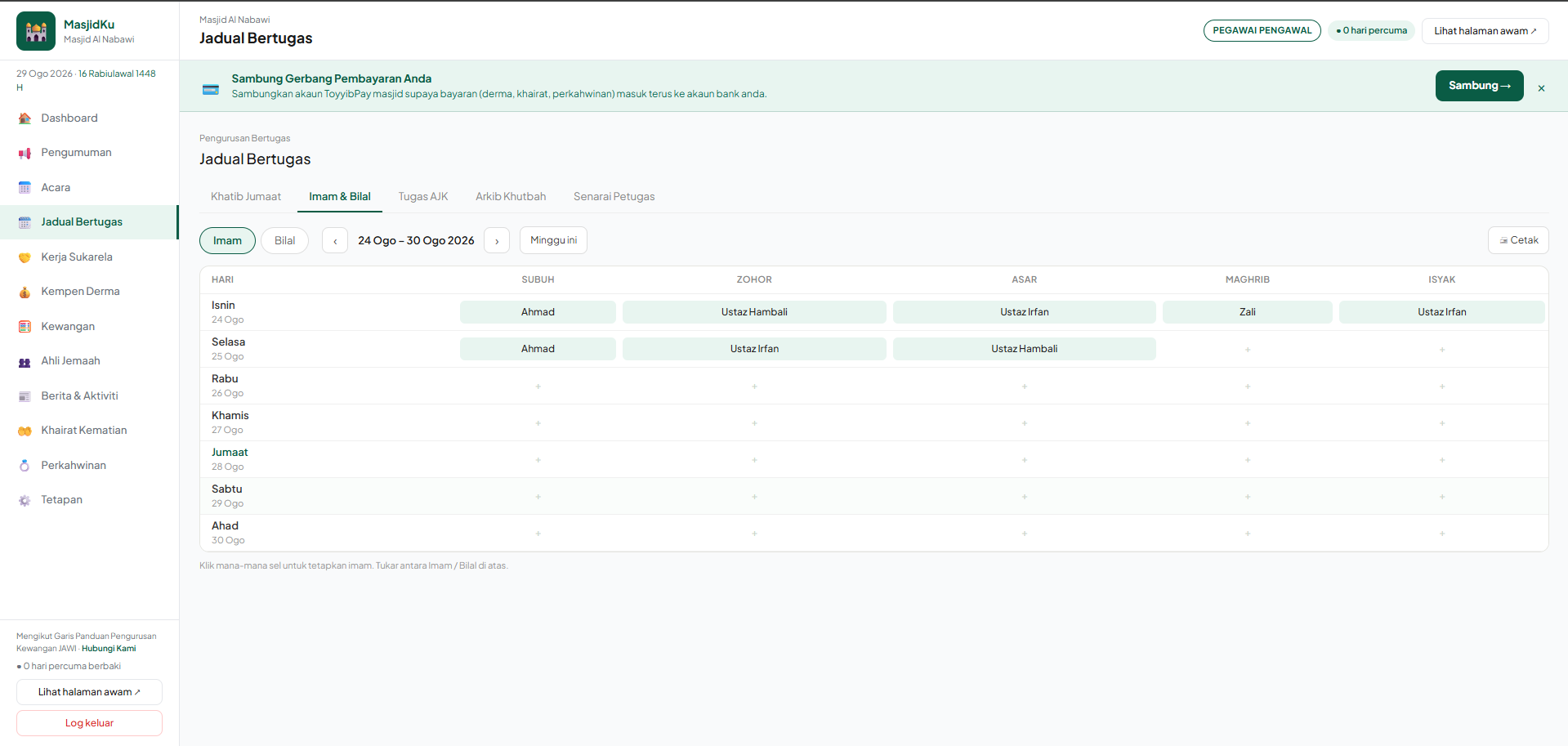Add imam for Selasa Maghrib slot
The width and height of the screenshot is (1568, 746).
tap(1247, 350)
